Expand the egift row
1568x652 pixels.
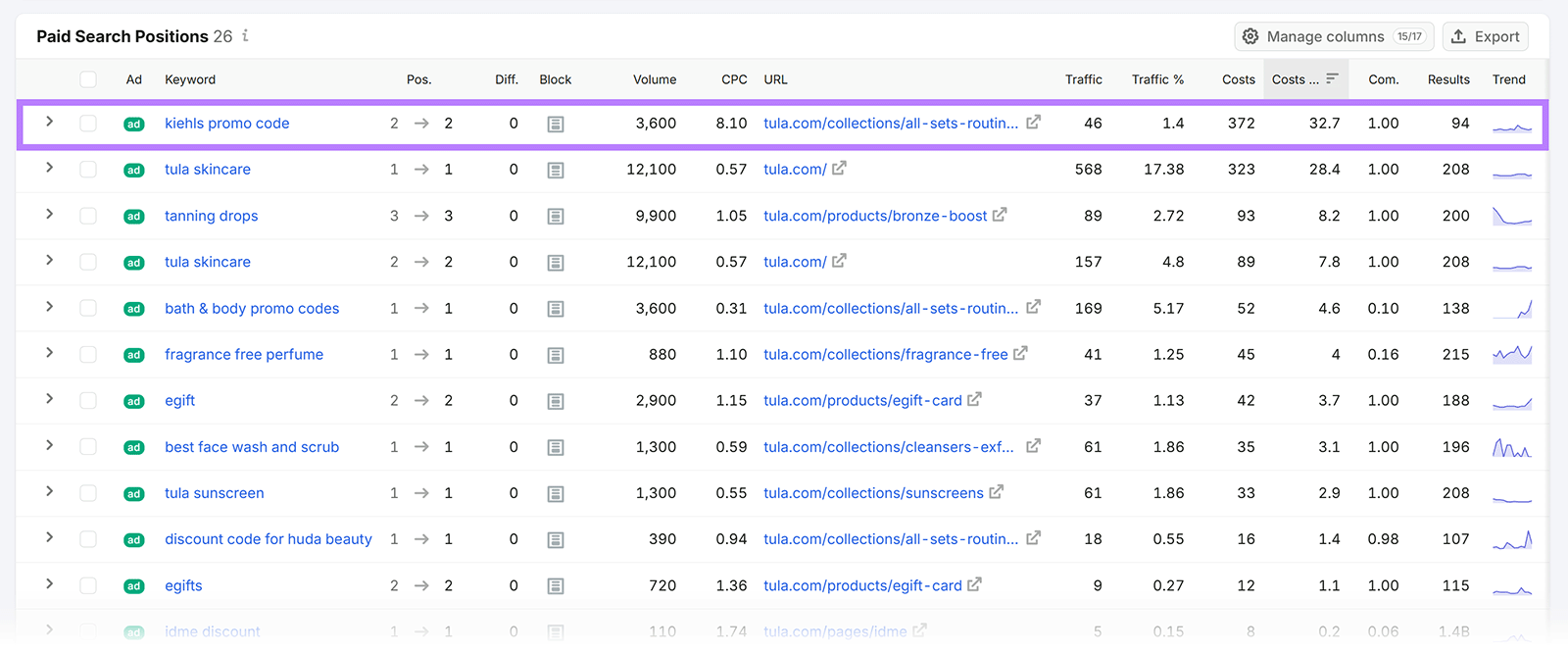click(49, 398)
